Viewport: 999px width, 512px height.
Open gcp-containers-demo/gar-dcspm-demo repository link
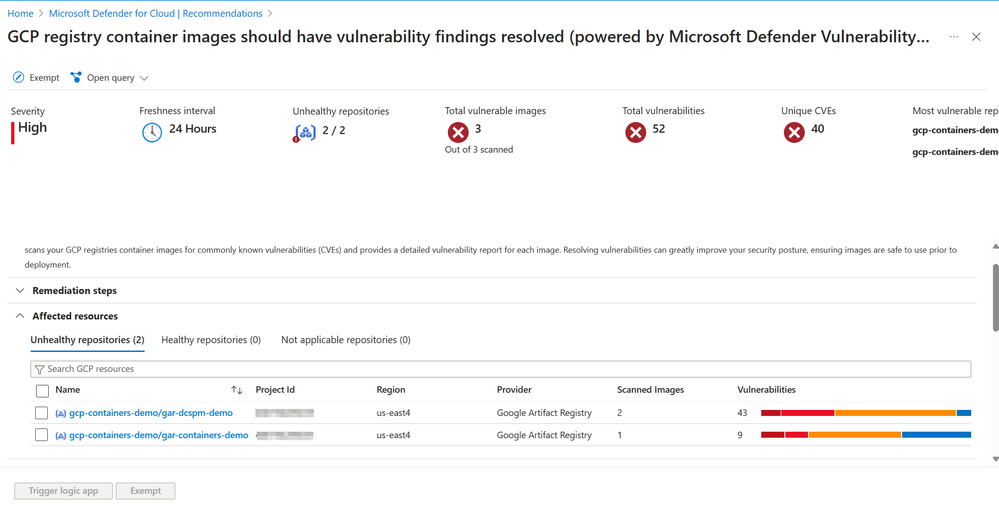tap(151, 413)
